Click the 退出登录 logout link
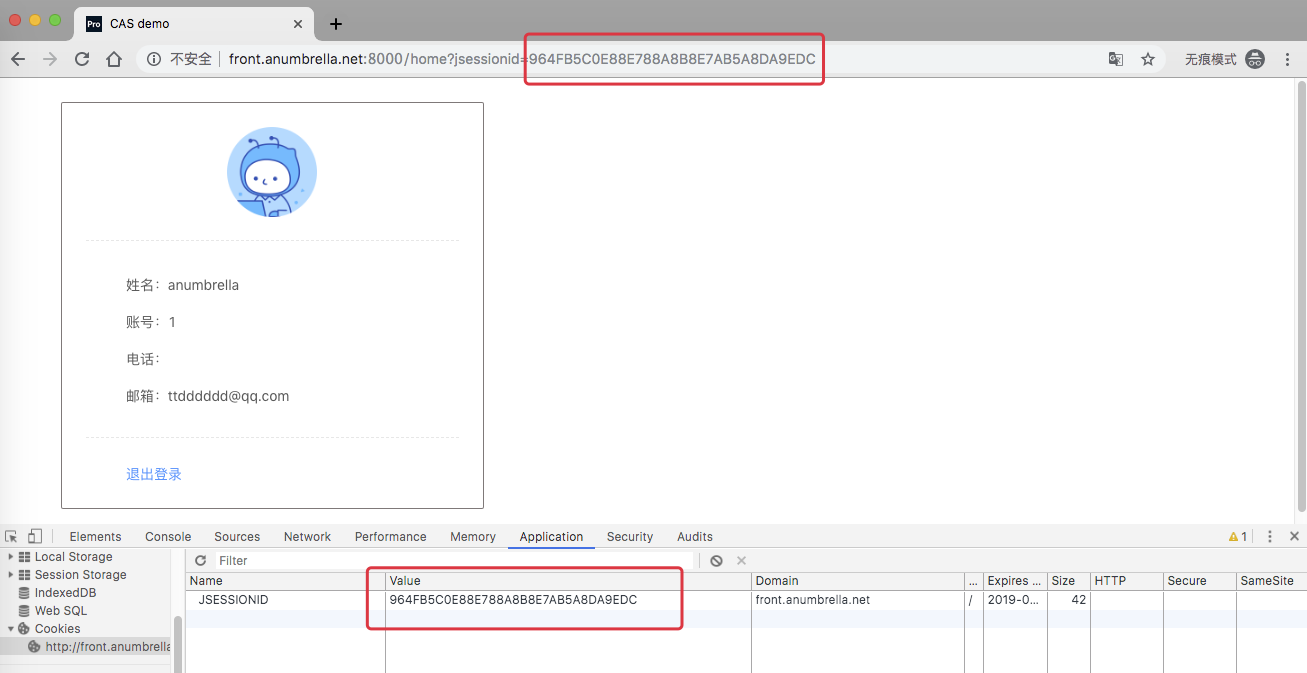1307x673 pixels. (x=154, y=473)
